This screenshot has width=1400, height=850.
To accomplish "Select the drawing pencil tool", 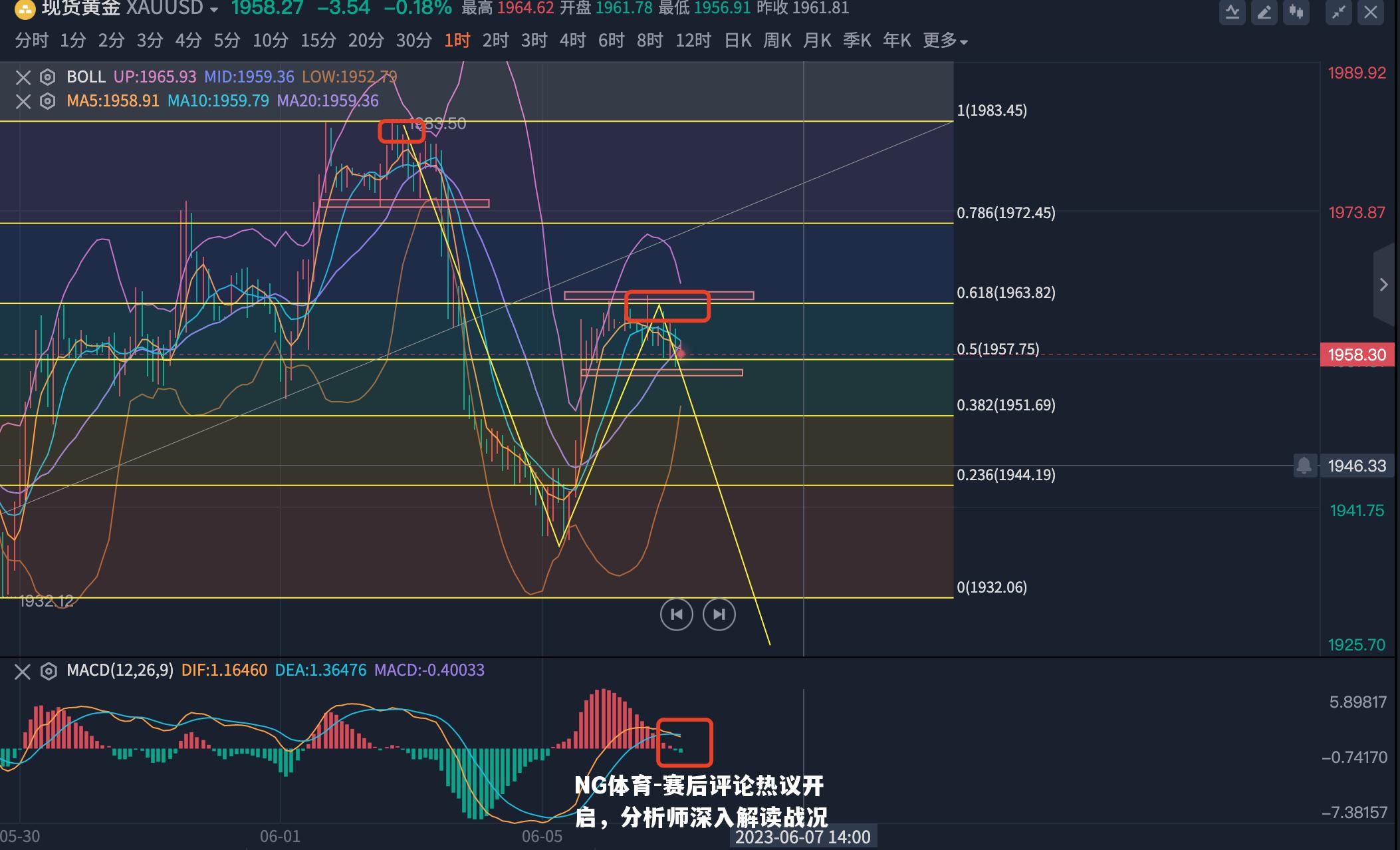I will [x=1264, y=12].
